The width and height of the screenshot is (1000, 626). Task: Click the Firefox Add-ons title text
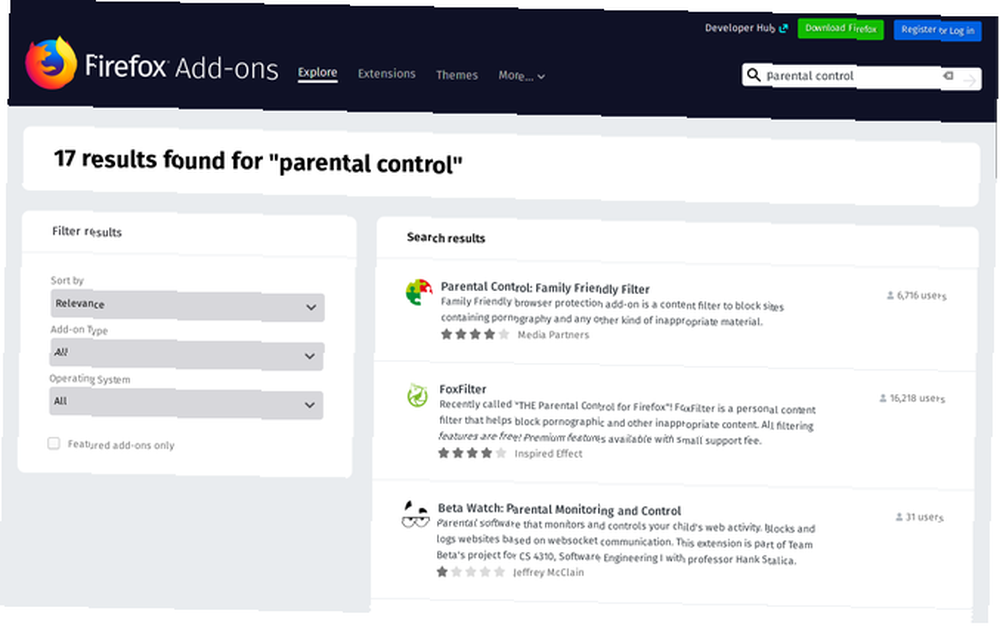(x=182, y=67)
